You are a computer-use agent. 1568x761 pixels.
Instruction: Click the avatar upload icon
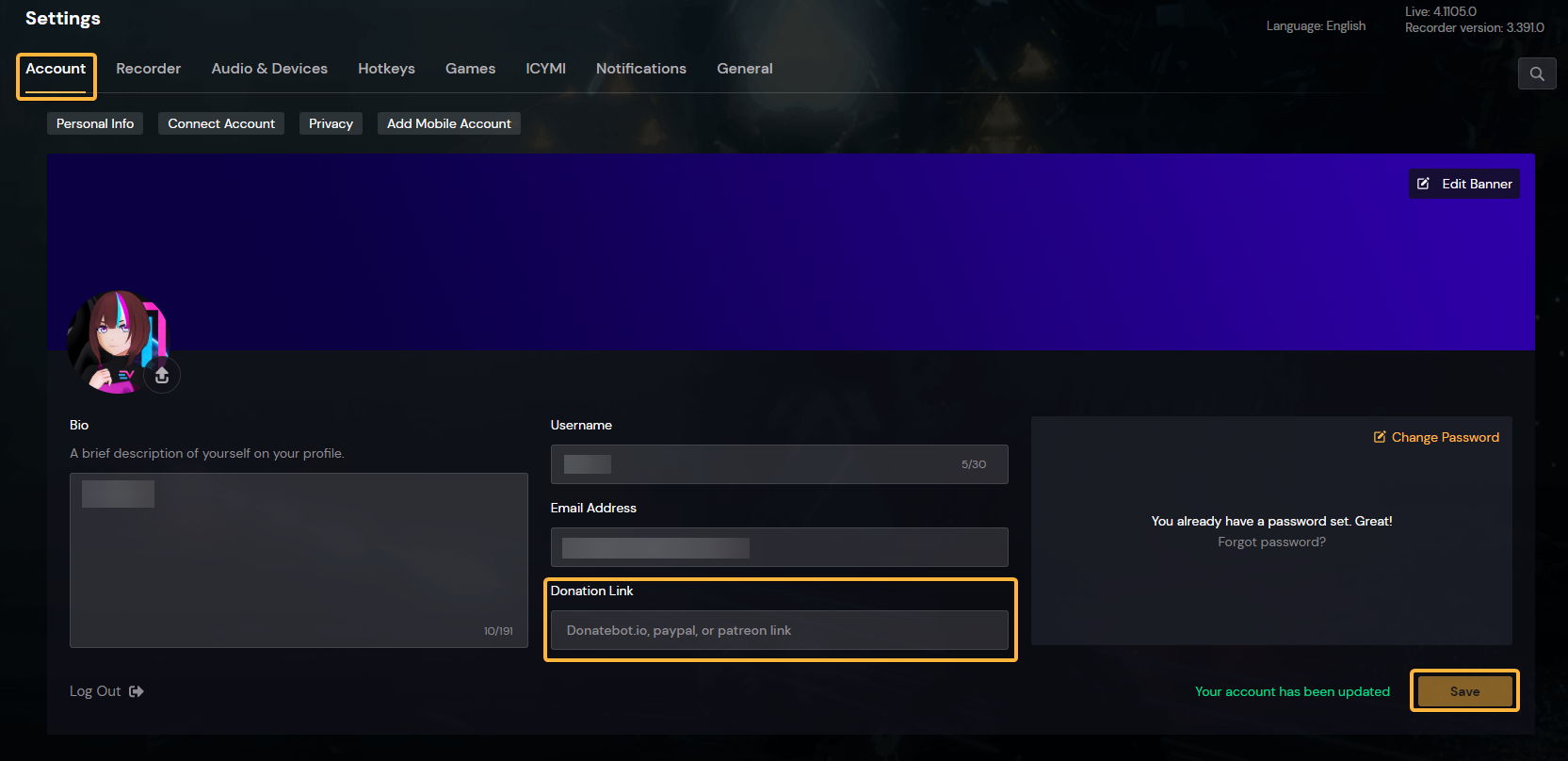click(x=162, y=375)
